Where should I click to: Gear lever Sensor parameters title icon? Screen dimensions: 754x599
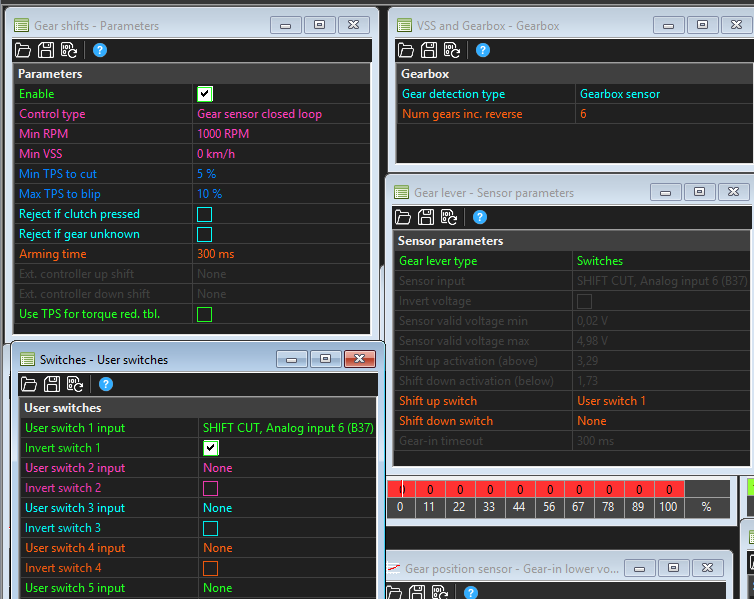click(x=402, y=193)
